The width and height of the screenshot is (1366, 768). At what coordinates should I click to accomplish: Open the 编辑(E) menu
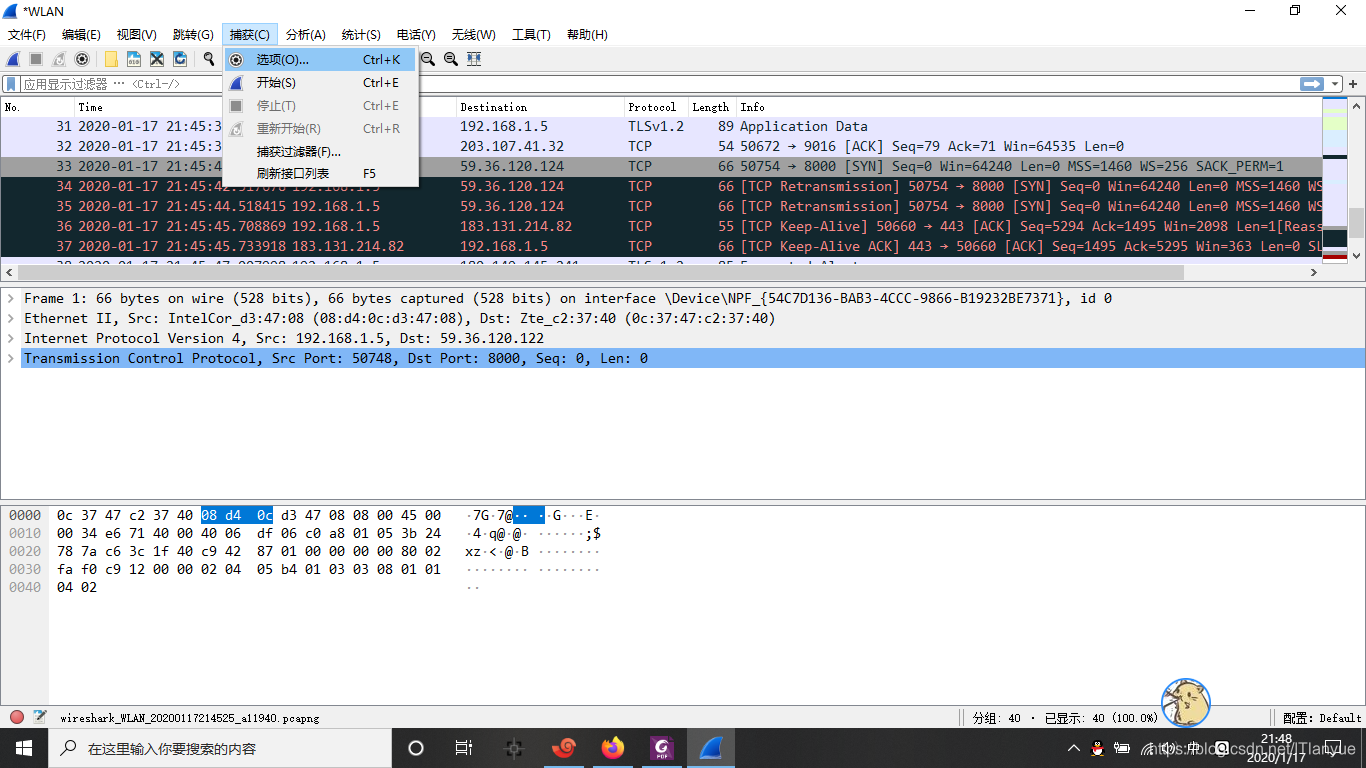tap(81, 35)
